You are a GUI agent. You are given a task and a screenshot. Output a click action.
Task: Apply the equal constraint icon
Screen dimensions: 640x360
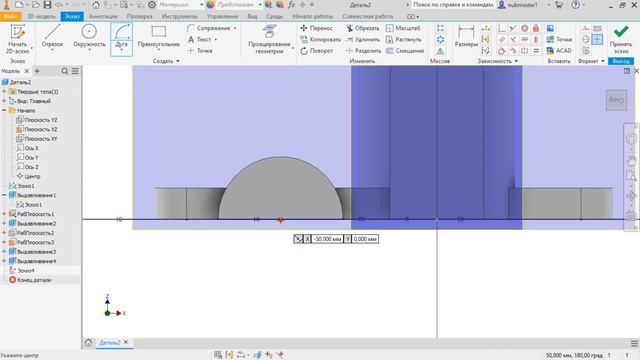click(x=536, y=51)
